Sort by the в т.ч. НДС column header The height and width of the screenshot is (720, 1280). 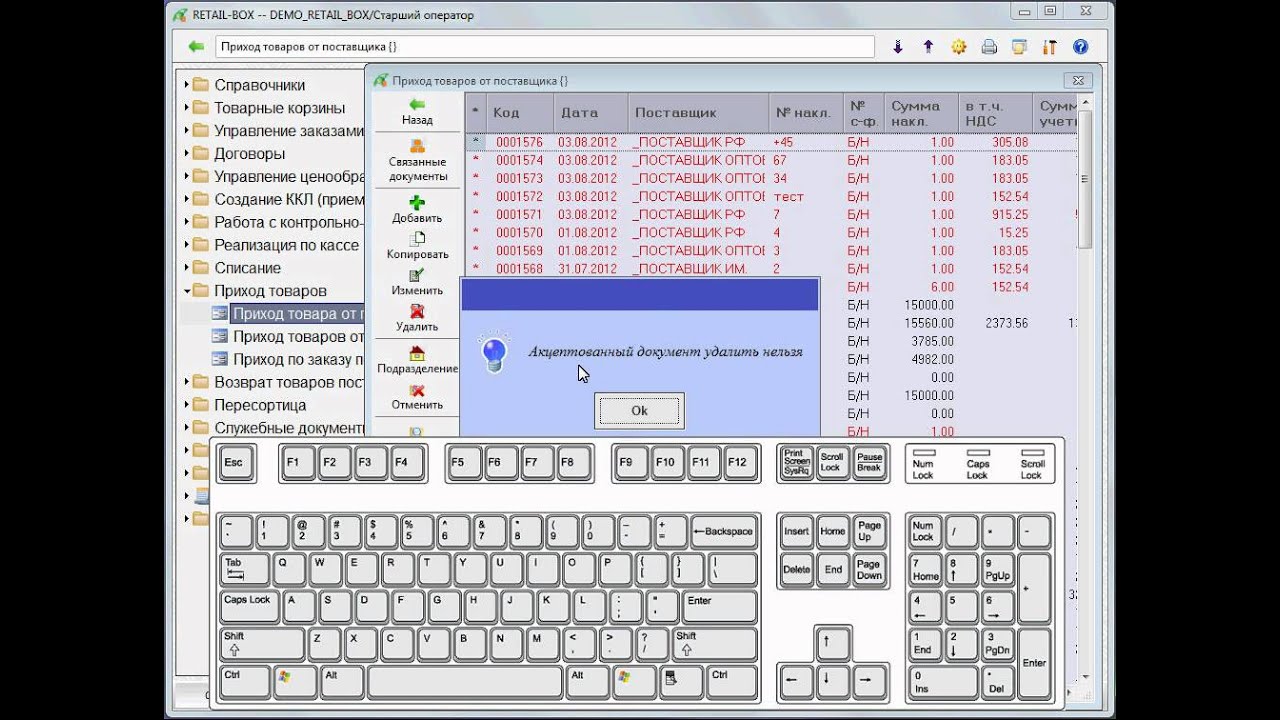pos(996,113)
